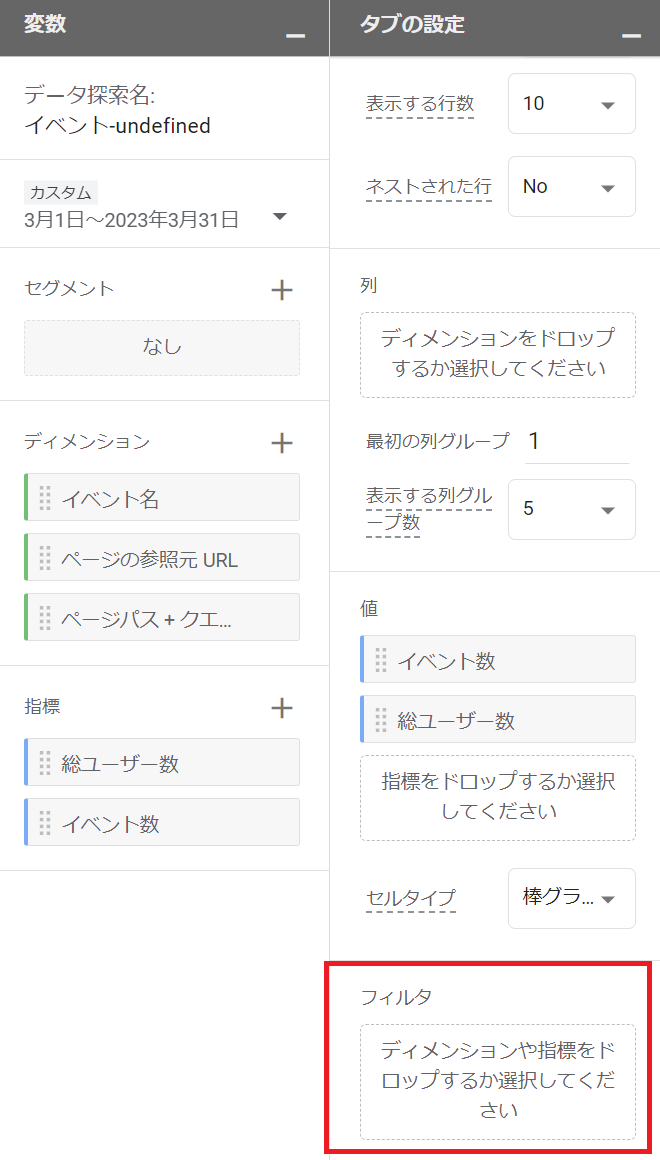Viewport: 660px width, 1160px height.
Task: Add a new セグメント with plus icon
Action: point(282,290)
